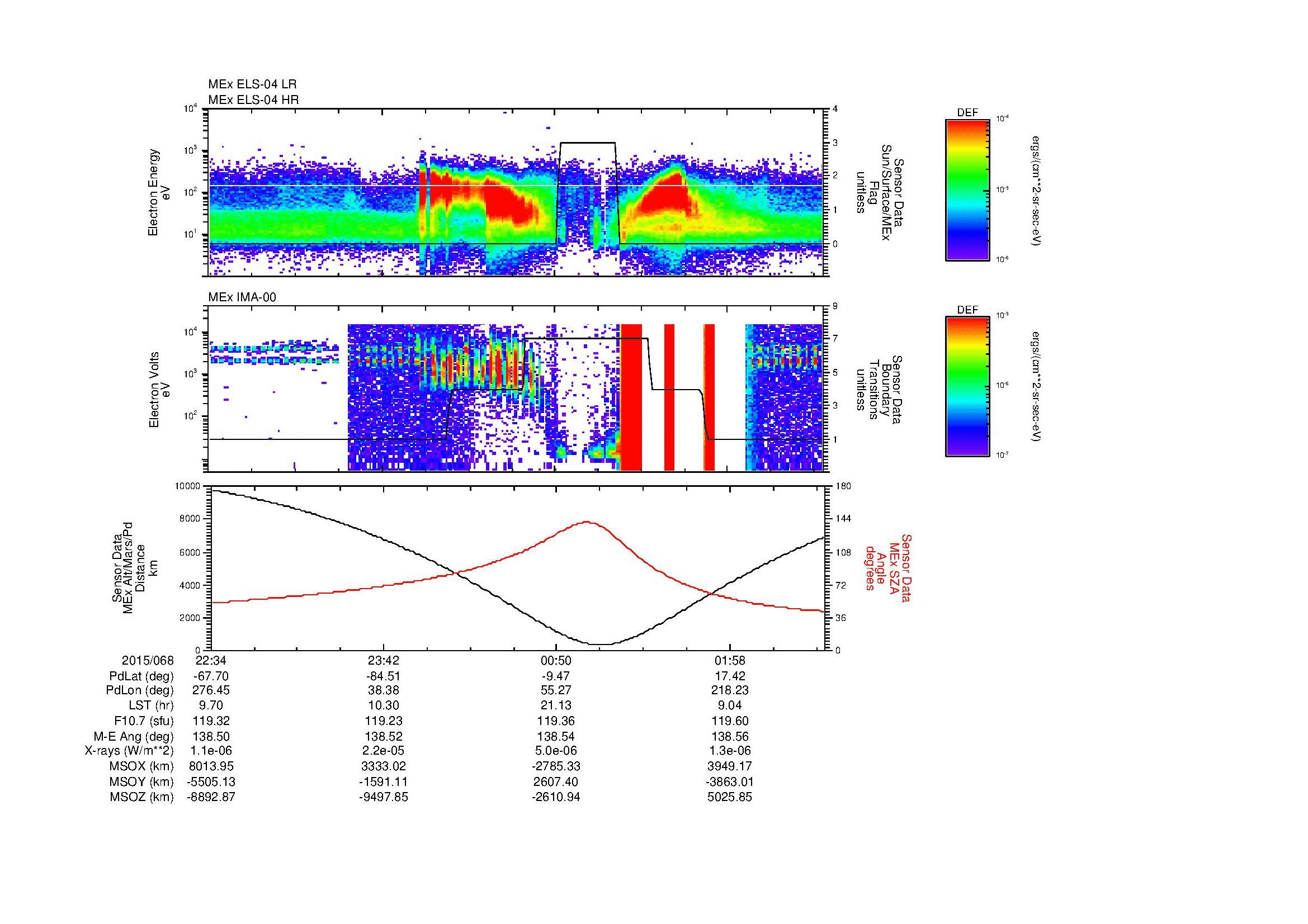Click the F10.7 value '119.60'
1308x924 pixels.
730,721
